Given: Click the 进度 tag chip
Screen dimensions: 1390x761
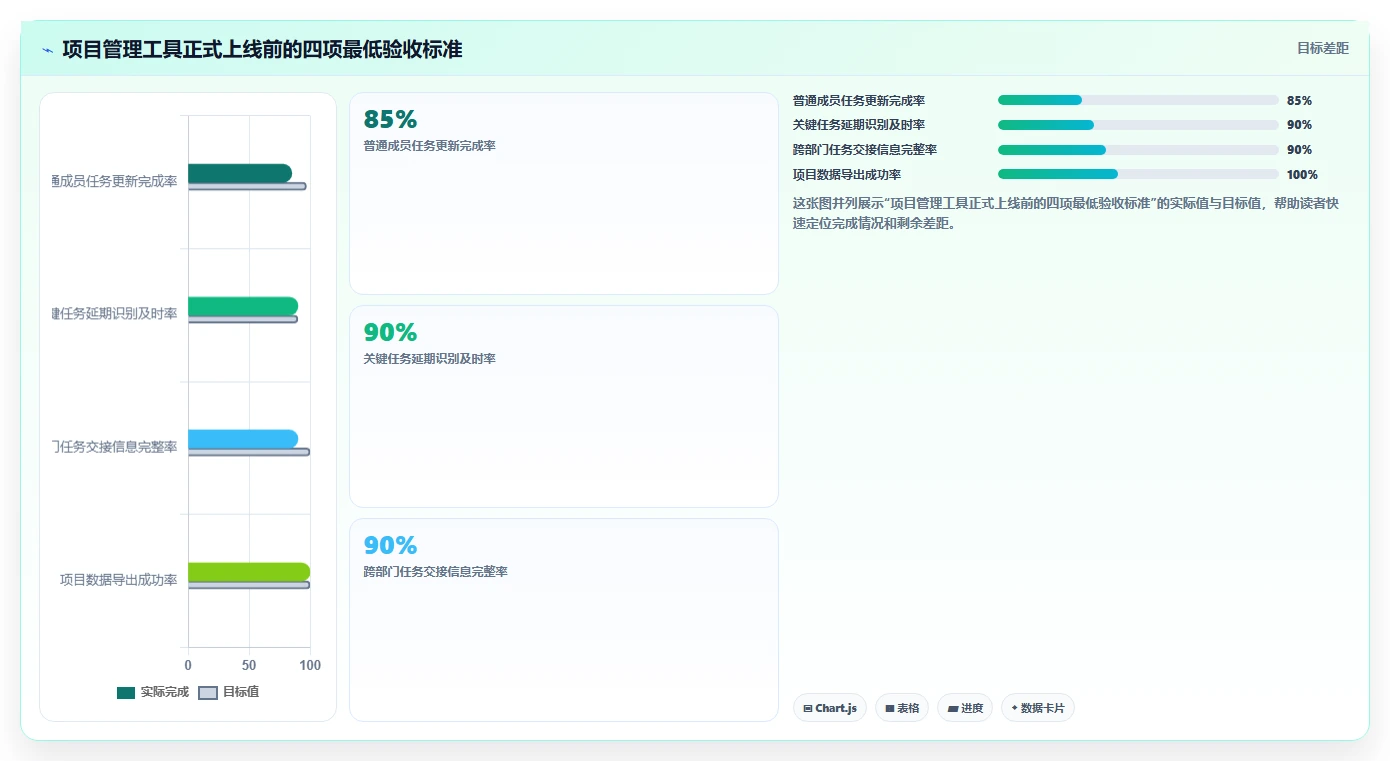Looking at the screenshot, I should 965,708.
